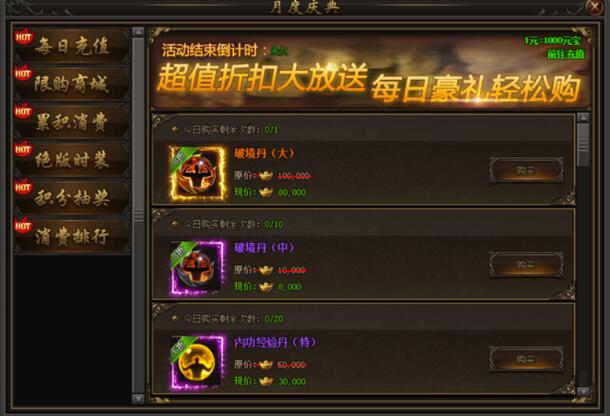The image size is (610, 416).
Task: Open the 每日充值 tab
Action: pyautogui.click(x=72, y=46)
